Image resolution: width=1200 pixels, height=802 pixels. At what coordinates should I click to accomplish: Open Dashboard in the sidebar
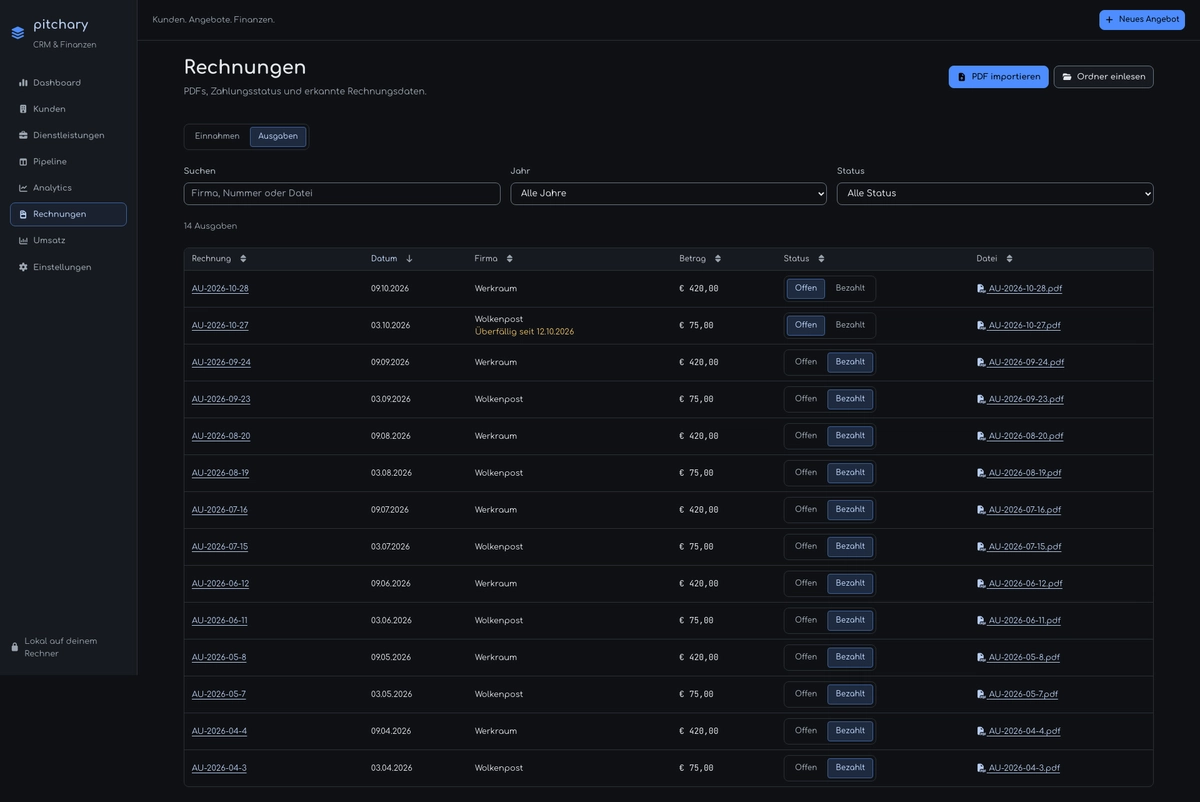[x=68, y=83]
